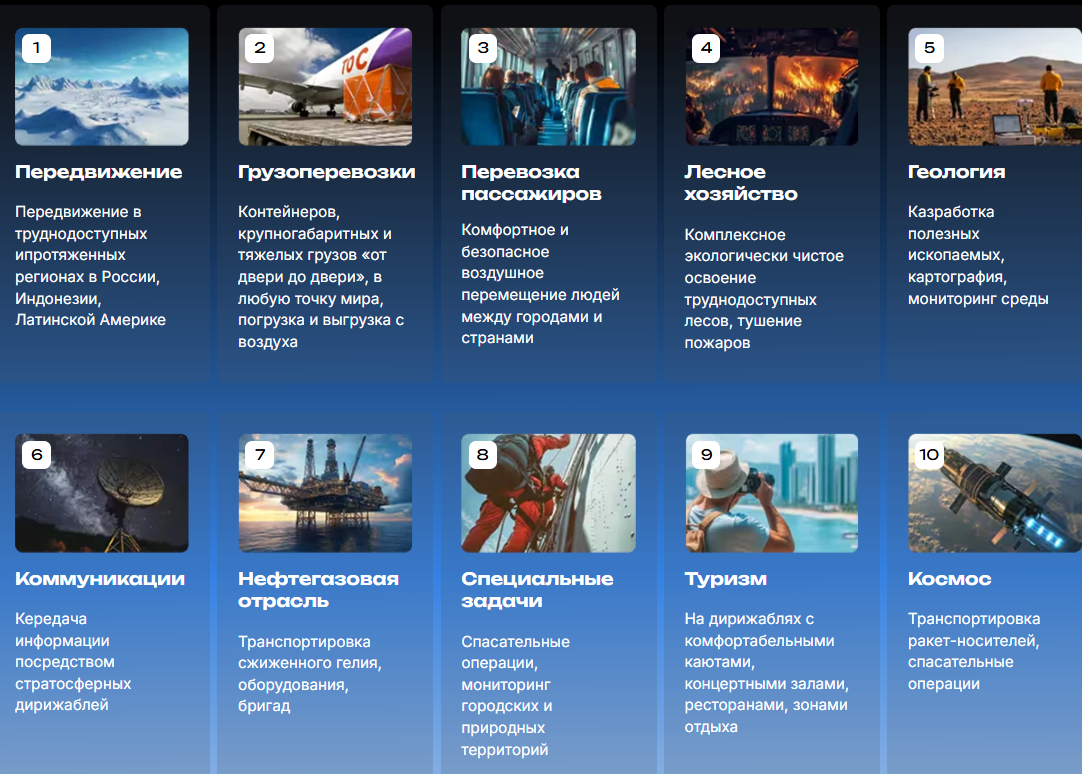
Task: Select the Туризм heading
Action: [x=725, y=579]
